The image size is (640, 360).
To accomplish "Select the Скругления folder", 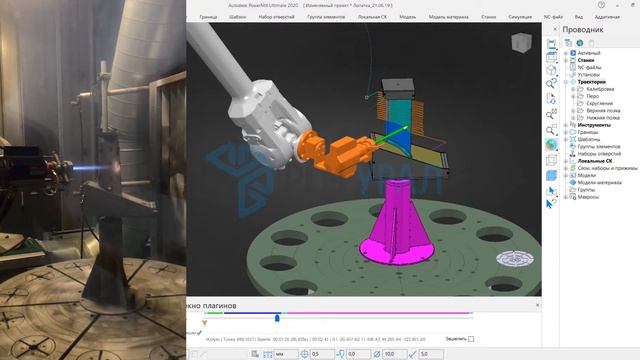I will [600, 103].
